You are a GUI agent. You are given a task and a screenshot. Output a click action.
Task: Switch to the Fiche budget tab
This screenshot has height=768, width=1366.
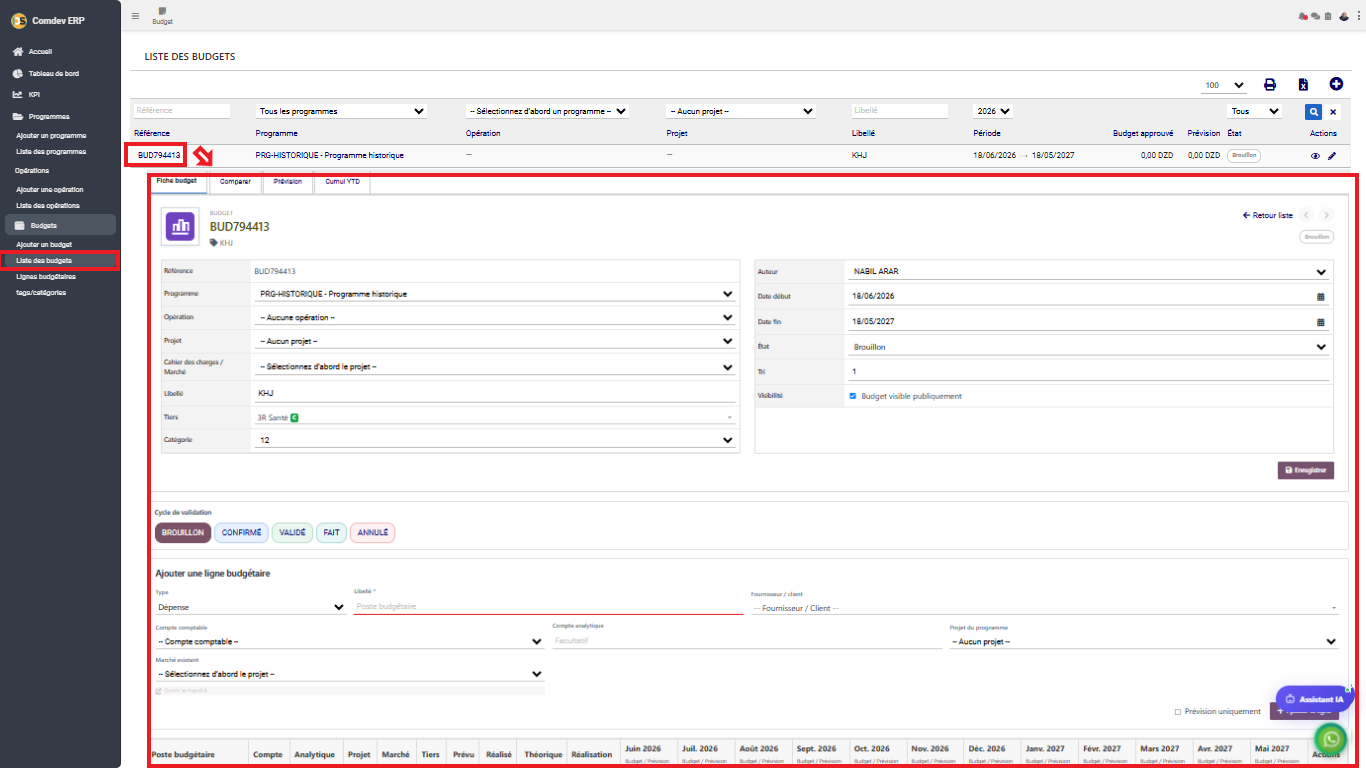pyautogui.click(x=177, y=181)
